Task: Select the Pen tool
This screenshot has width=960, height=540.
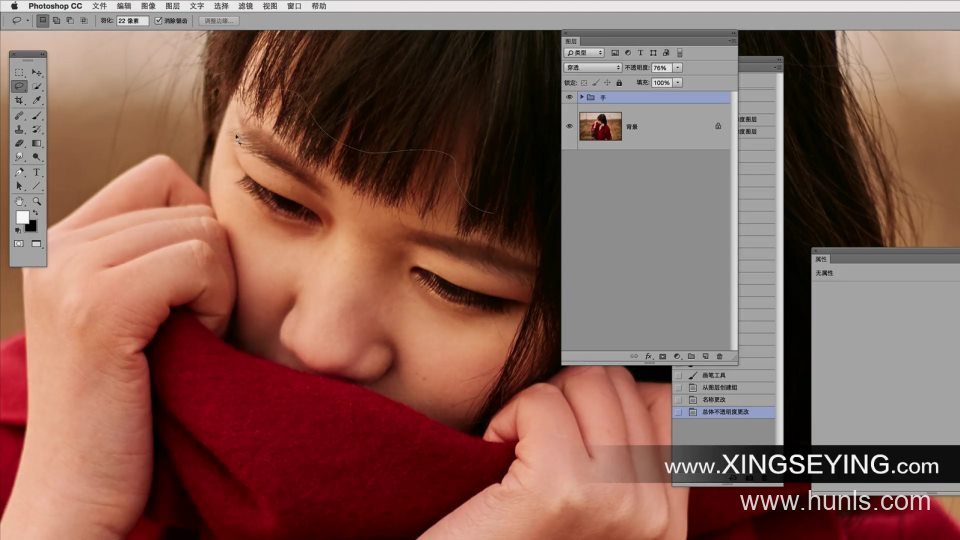Action: tap(20, 172)
